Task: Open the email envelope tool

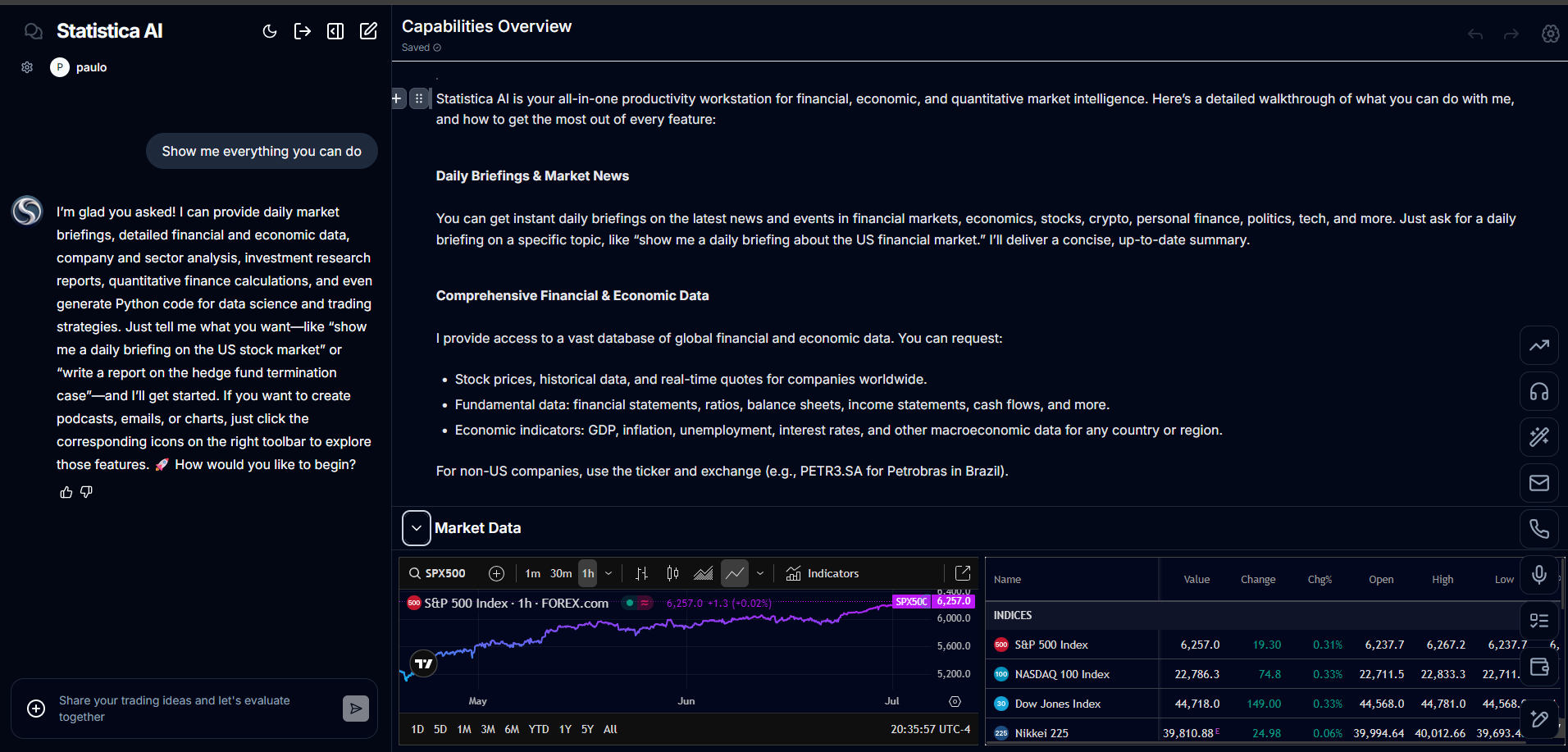Action: [x=1539, y=483]
